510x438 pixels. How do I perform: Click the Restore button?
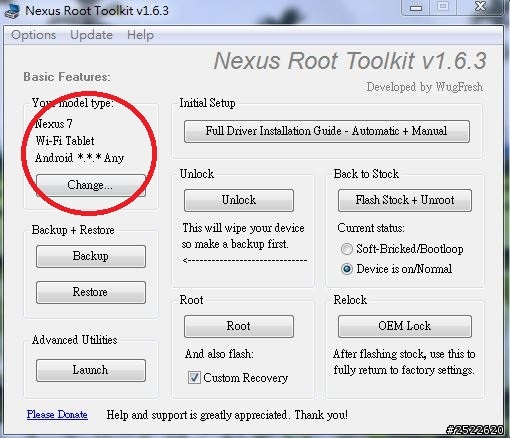[x=91, y=292]
